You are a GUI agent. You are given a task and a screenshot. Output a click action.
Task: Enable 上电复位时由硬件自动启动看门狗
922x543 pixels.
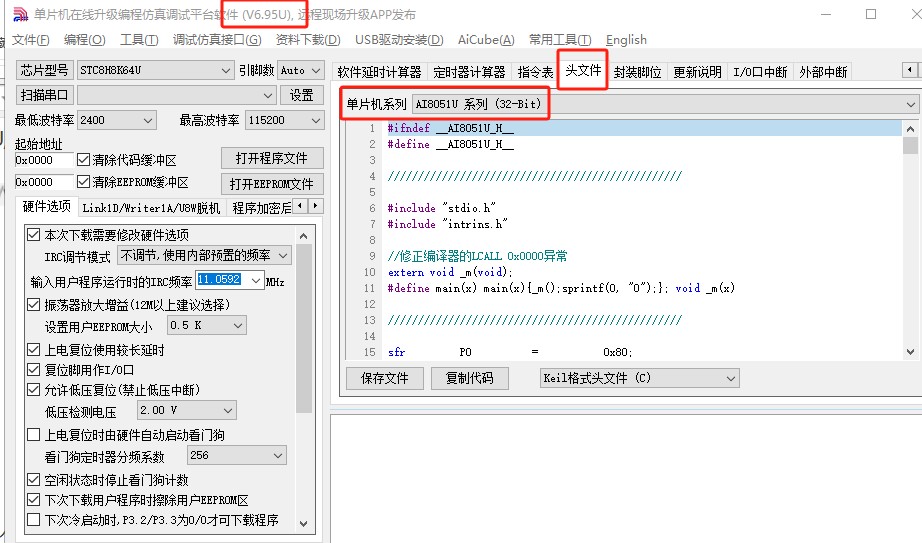[34, 435]
